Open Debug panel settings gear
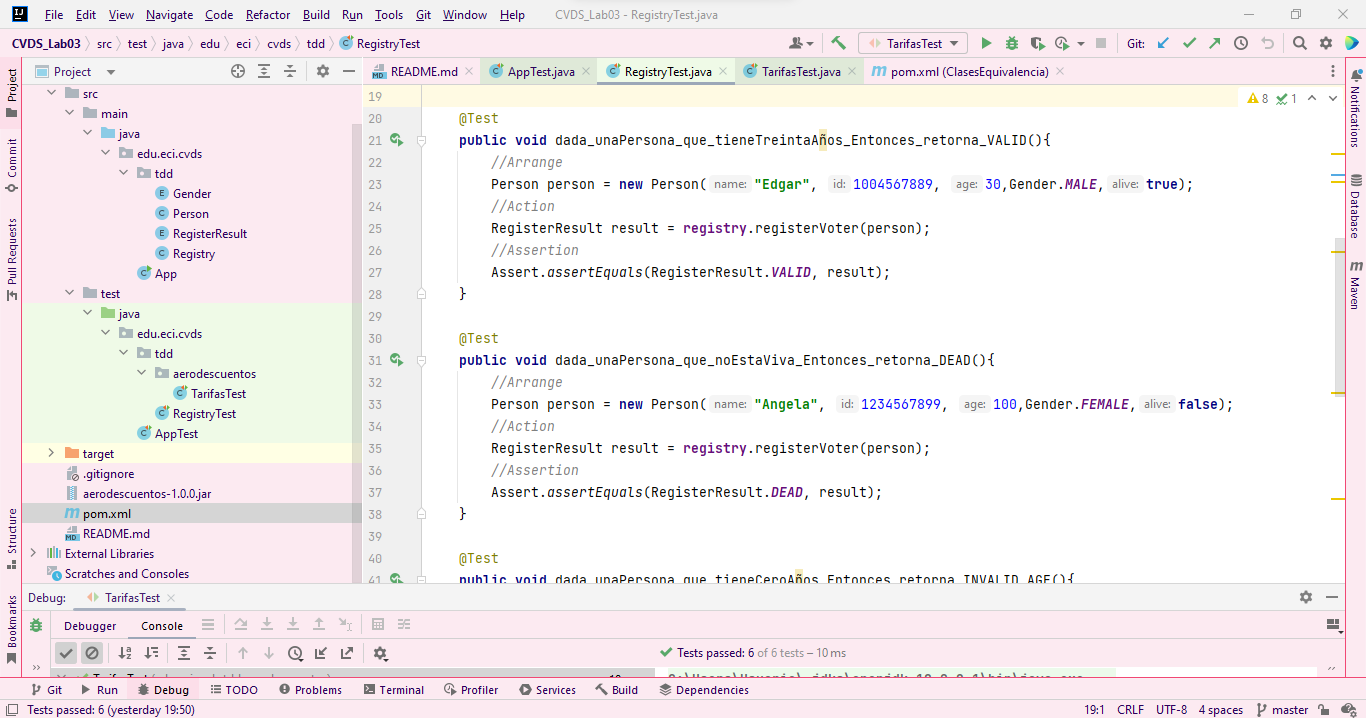Viewport: 1366px width, 718px height. click(x=380, y=653)
